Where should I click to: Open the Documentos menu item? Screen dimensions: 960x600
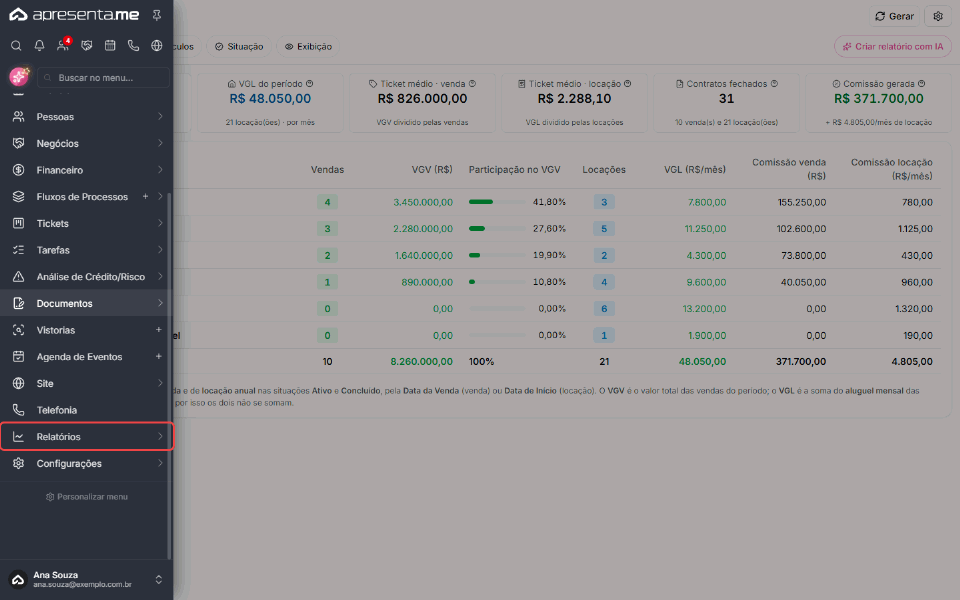click(x=86, y=303)
